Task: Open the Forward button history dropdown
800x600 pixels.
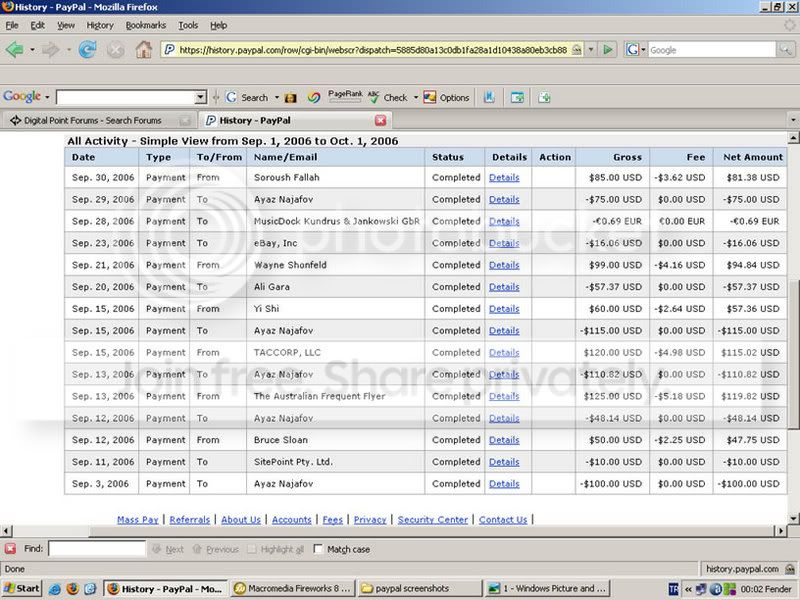Action: [68, 50]
